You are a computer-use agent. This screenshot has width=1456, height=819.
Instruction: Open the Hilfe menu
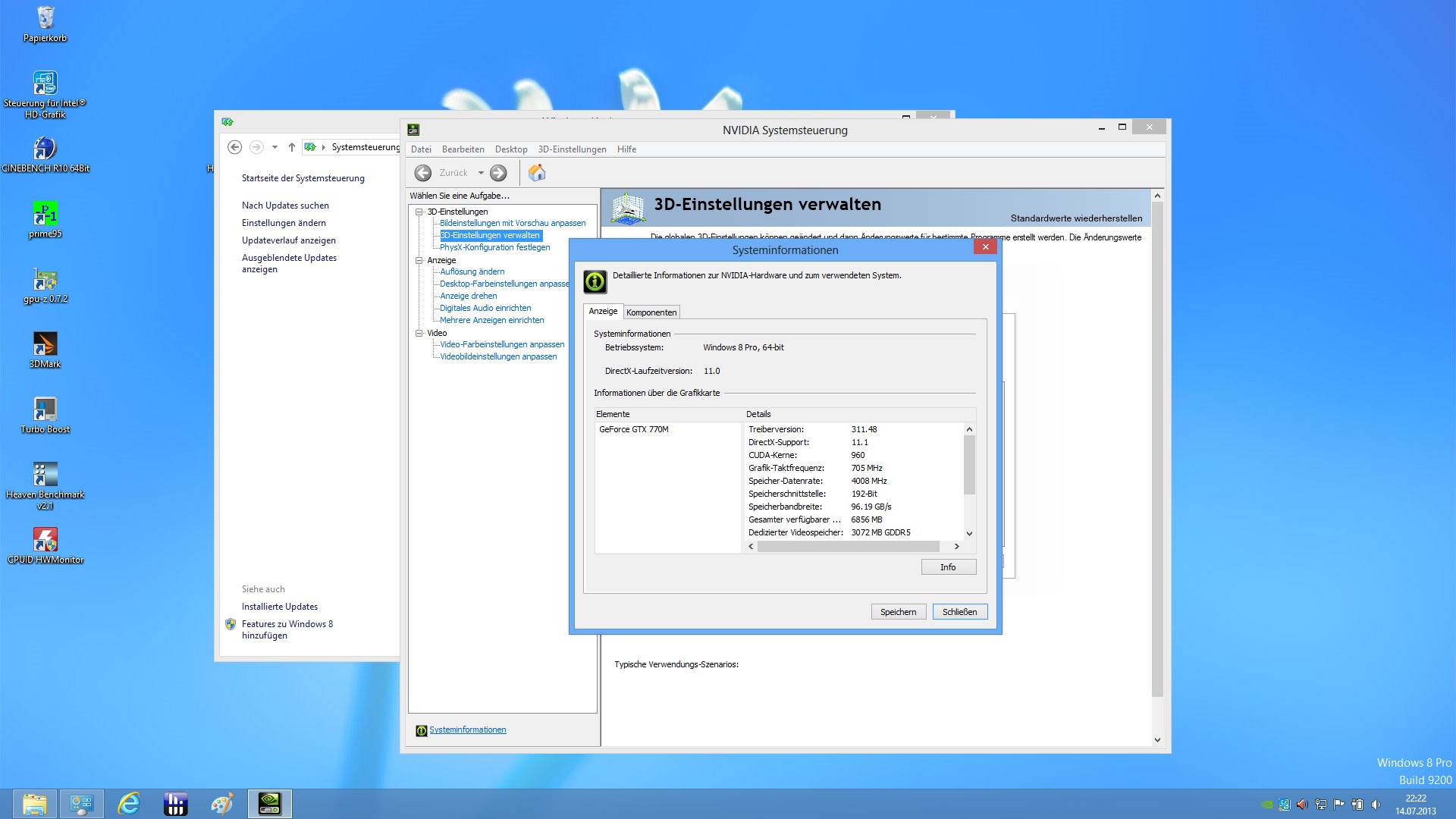626,149
